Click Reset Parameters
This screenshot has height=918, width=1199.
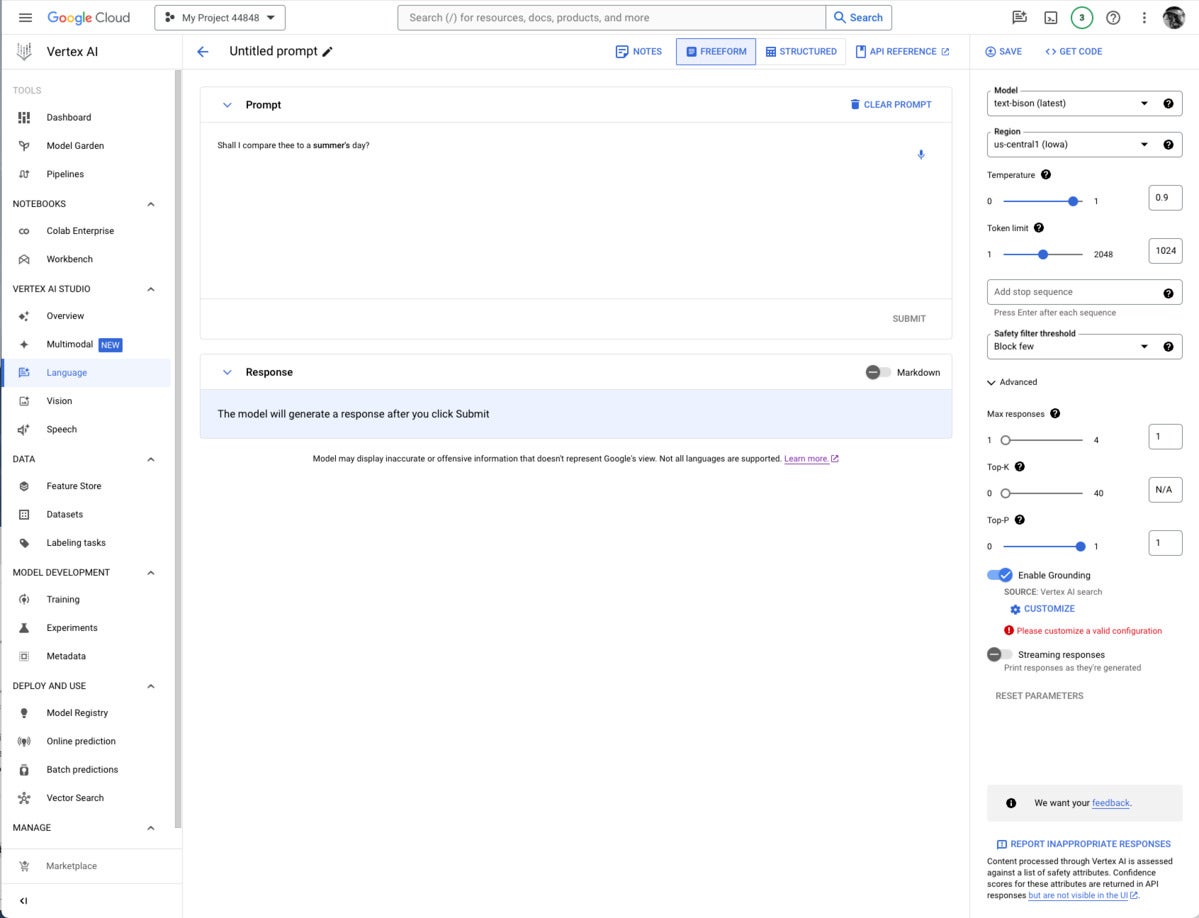click(x=1039, y=696)
